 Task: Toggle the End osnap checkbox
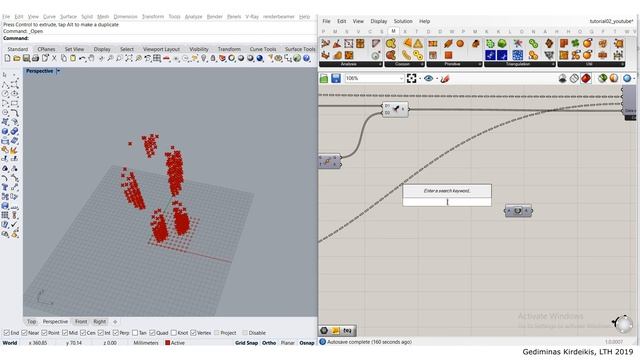click(6, 333)
